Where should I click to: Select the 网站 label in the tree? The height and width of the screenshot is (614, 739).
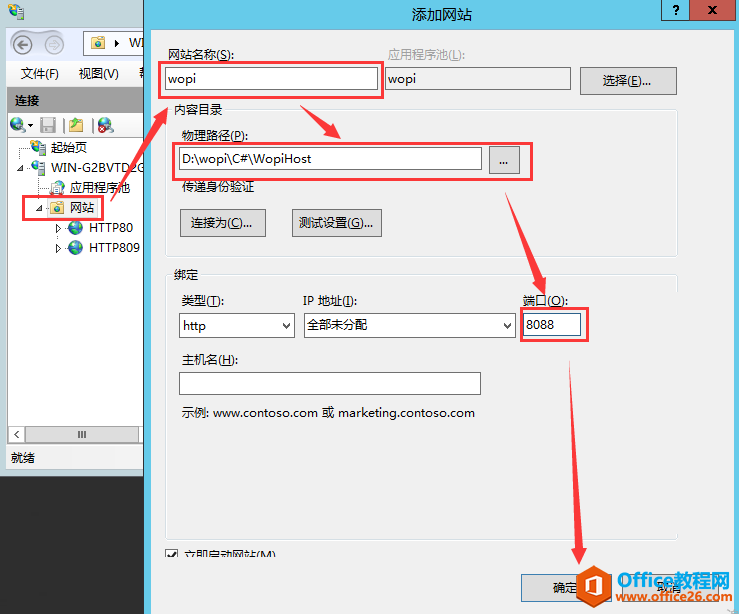tap(82, 208)
